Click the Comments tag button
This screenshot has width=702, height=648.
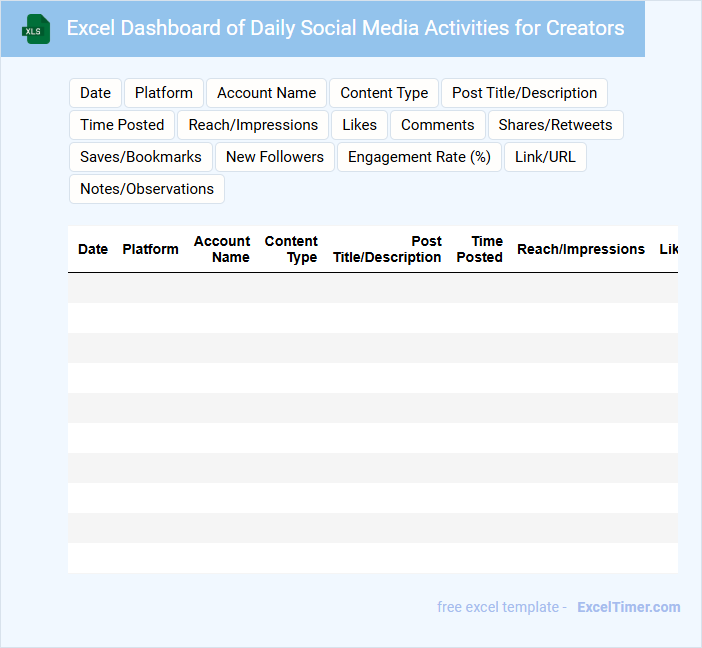click(x=438, y=125)
